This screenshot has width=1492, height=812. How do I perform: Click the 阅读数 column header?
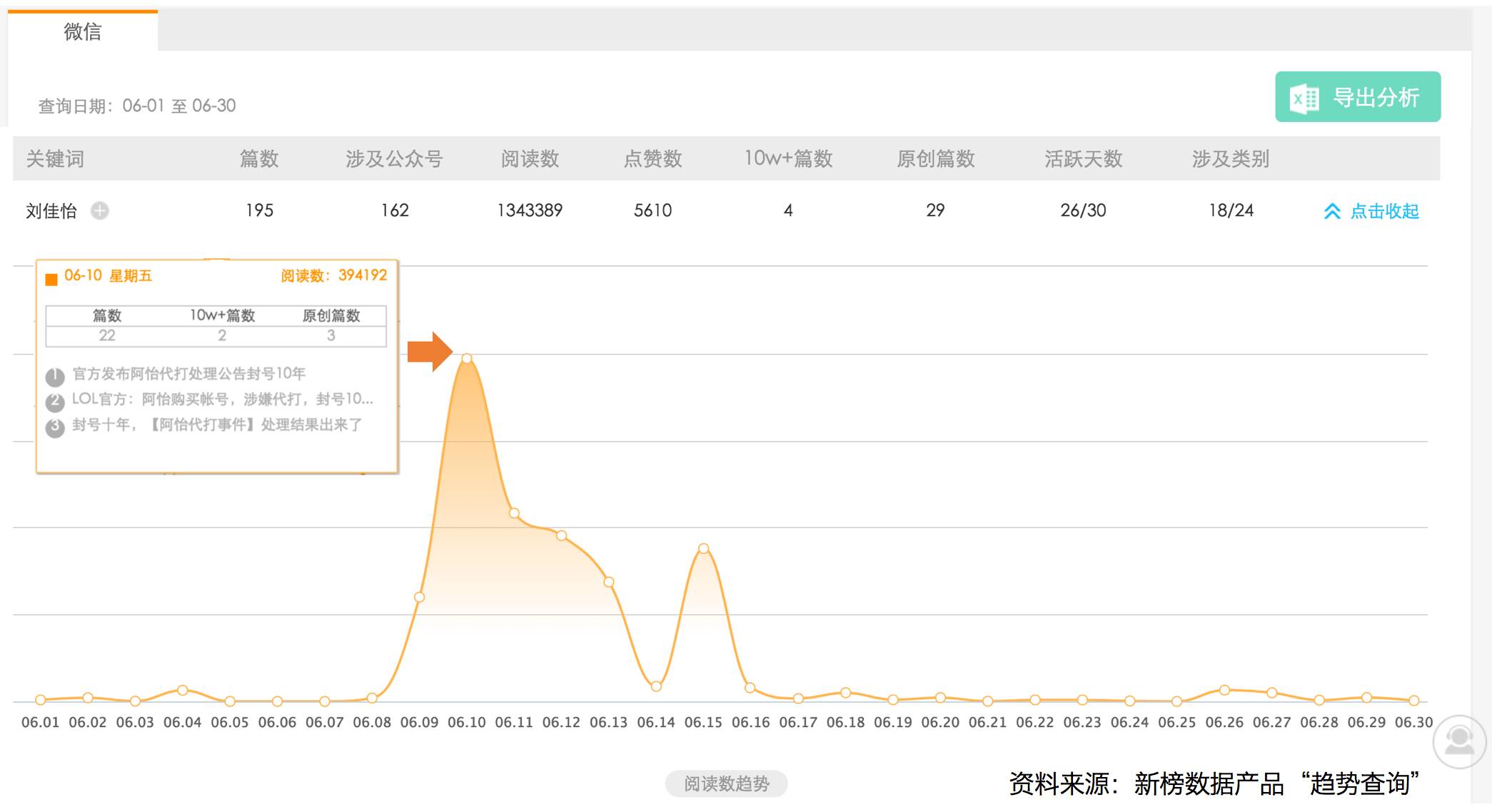(x=530, y=158)
